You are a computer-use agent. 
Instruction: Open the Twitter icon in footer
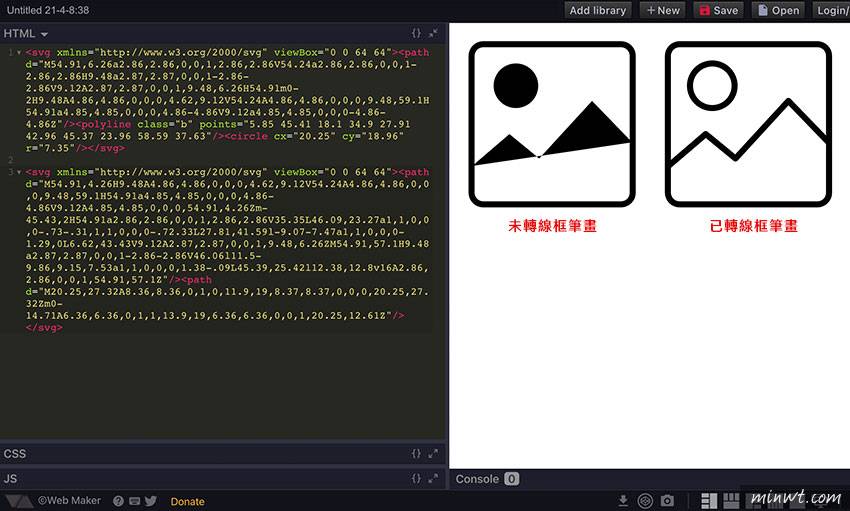coord(151,501)
